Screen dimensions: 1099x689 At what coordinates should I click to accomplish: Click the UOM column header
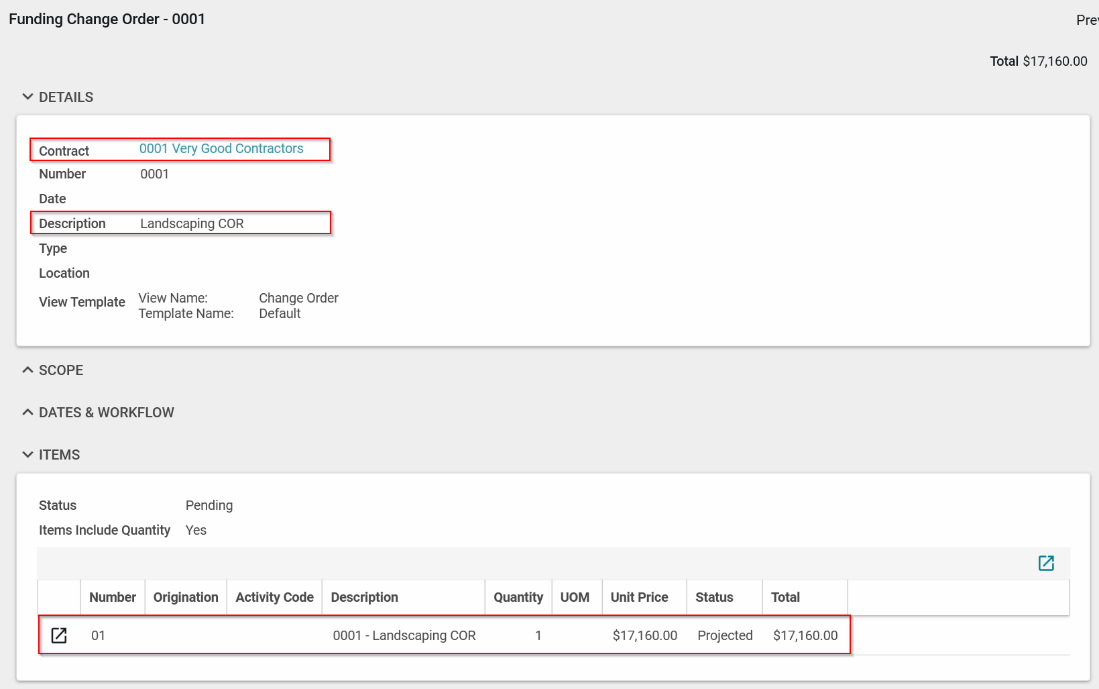coord(574,597)
